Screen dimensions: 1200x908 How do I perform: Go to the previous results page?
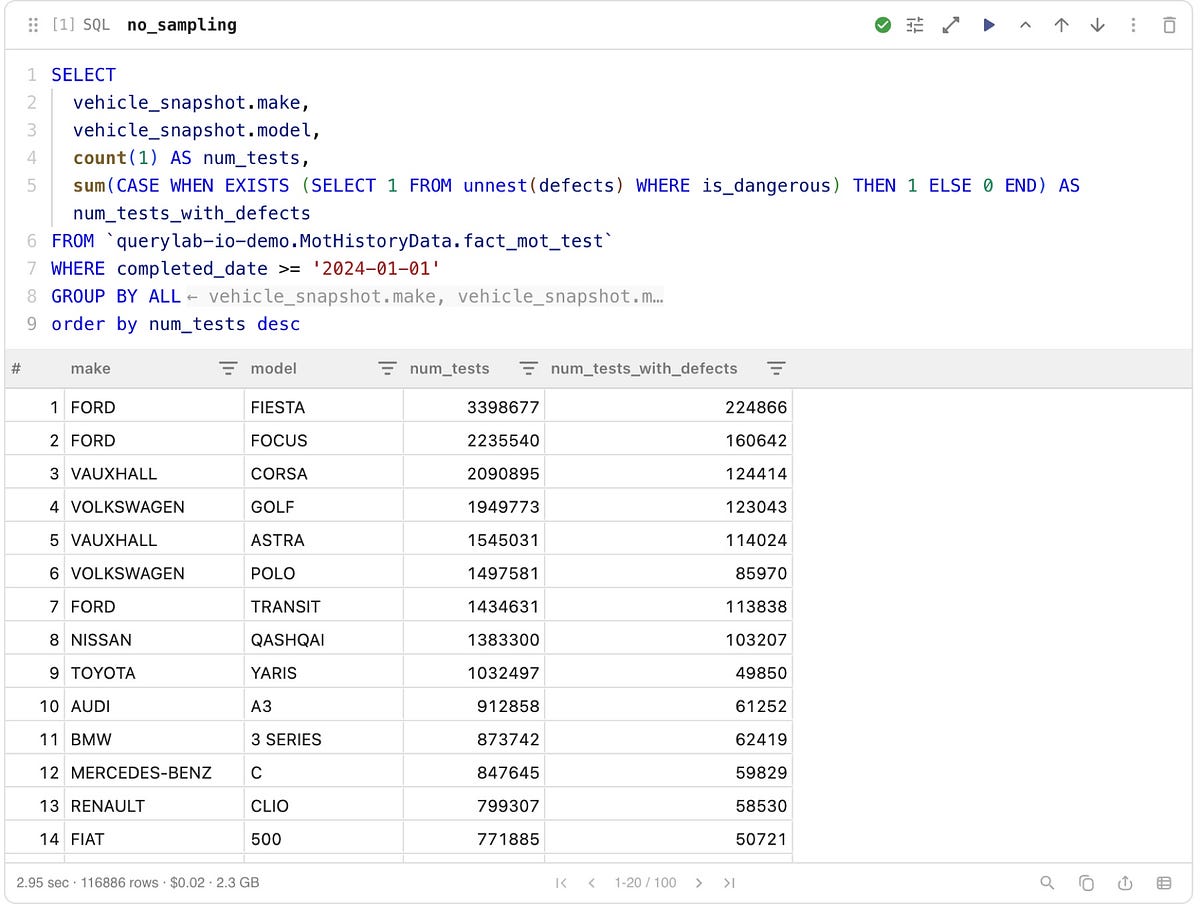[x=592, y=883]
